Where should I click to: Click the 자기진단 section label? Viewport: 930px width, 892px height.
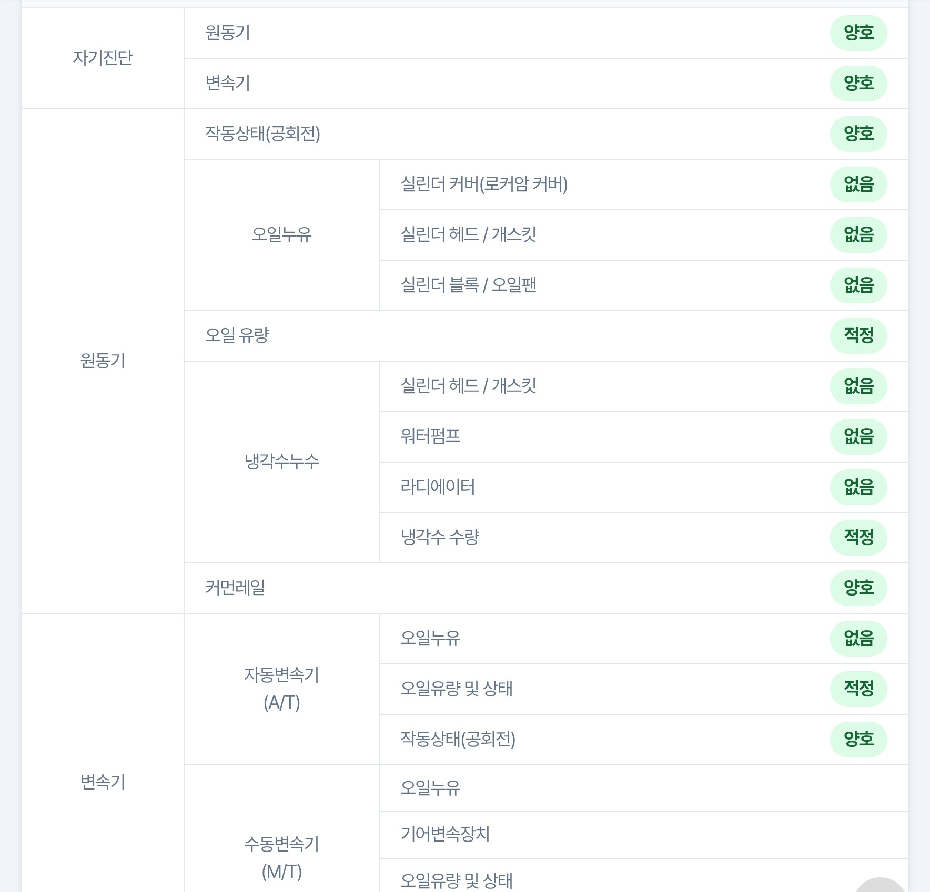click(103, 58)
